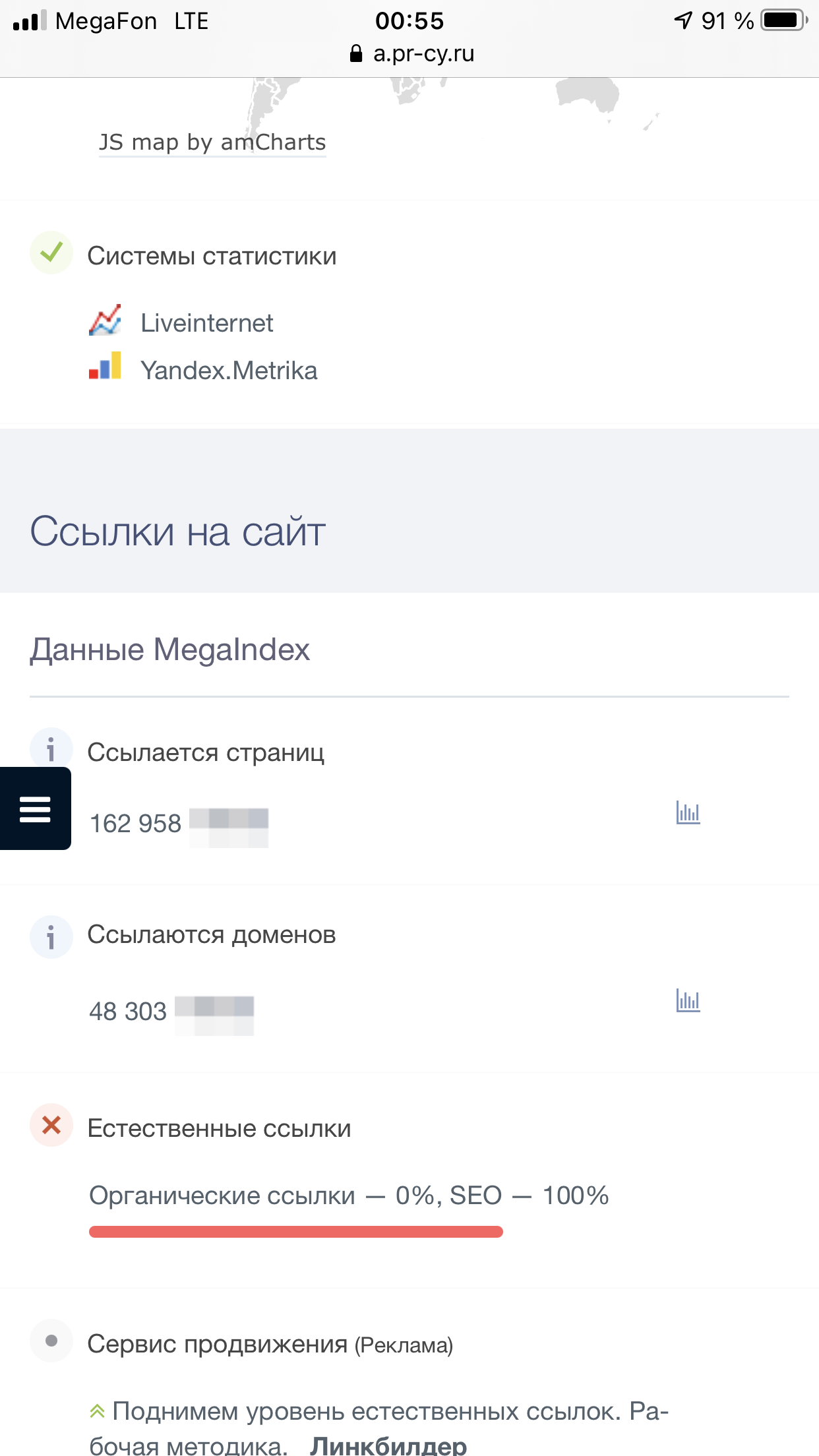The image size is (819, 1456).
Task: Expand the Сервис продвижения section
Action: point(218,1344)
